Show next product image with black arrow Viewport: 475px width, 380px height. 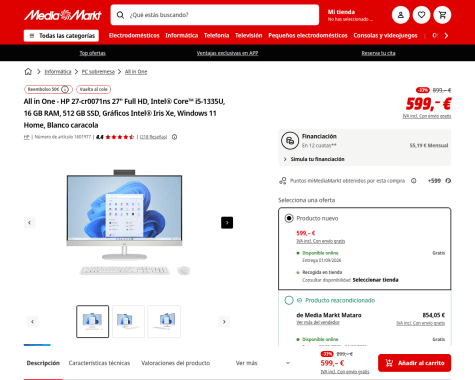point(227,223)
